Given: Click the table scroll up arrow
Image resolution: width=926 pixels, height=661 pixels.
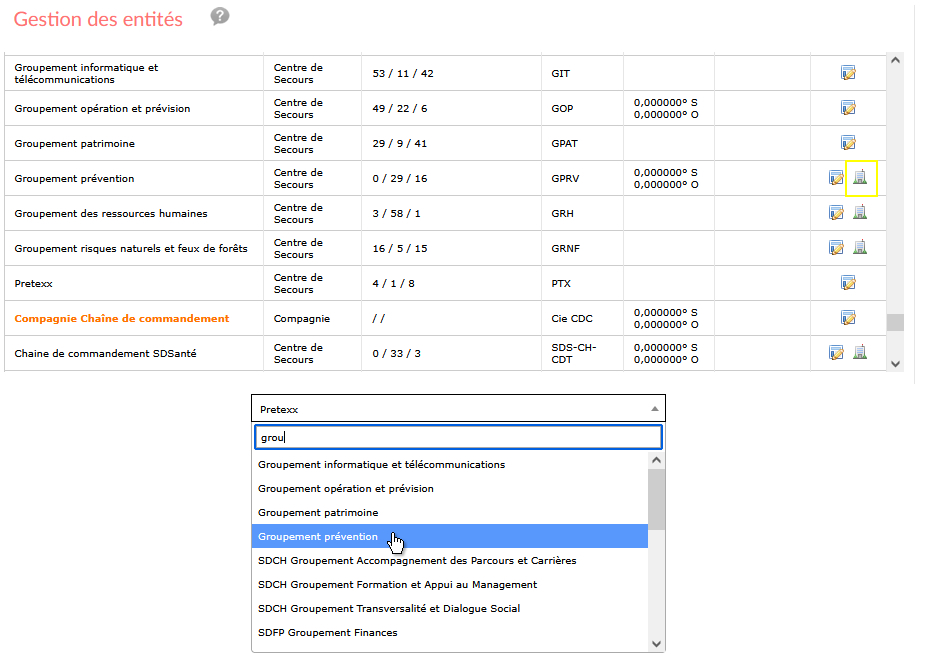Looking at the screenshot, I should pyautogui.click(x=895, y=60).
